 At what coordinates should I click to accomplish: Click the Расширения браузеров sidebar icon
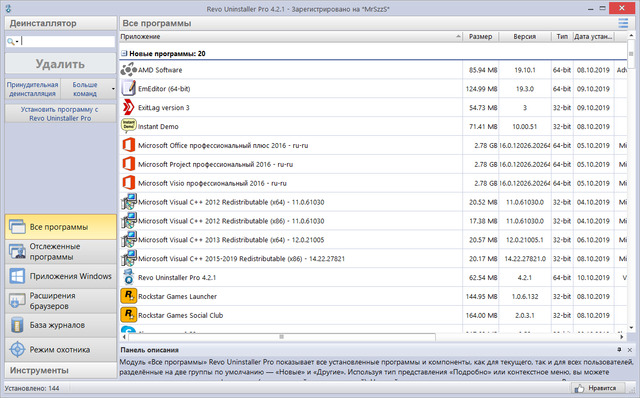click(17, 301)
